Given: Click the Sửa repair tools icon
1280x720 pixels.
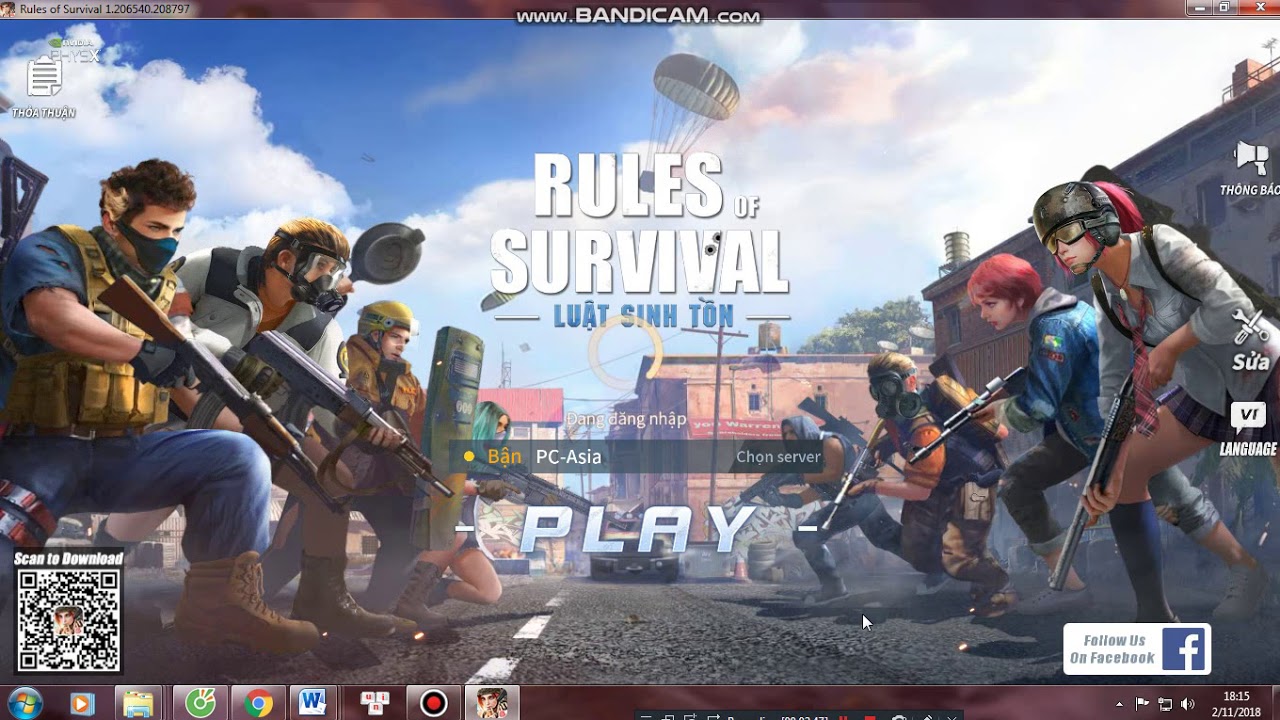Looking at the screenshot, I should tap(1250, 328).
